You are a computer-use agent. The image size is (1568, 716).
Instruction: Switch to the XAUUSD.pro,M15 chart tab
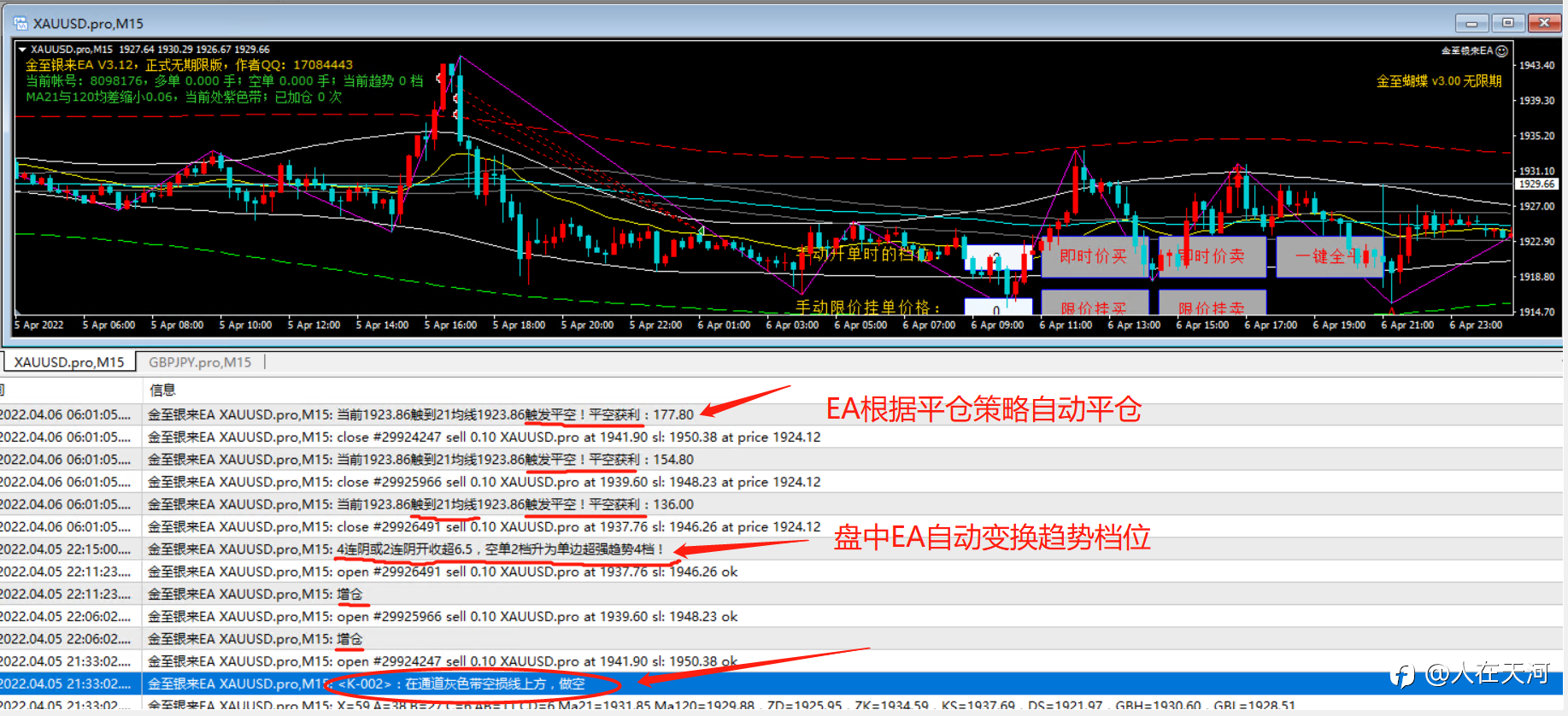click(68, 362)
